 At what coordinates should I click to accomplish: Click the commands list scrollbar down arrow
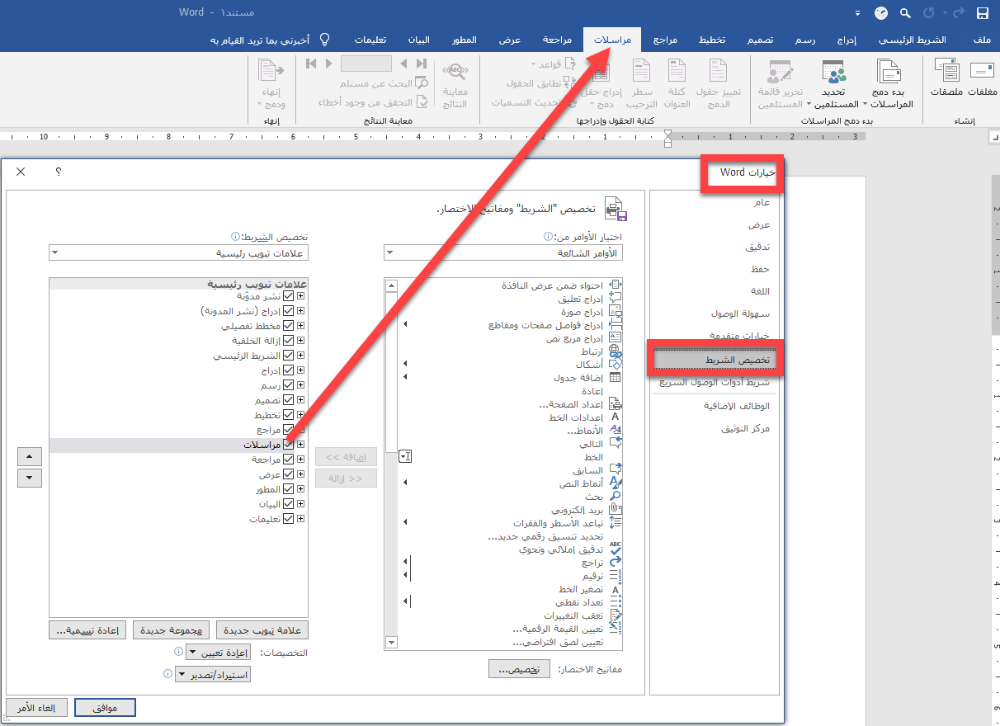point(392,642)
